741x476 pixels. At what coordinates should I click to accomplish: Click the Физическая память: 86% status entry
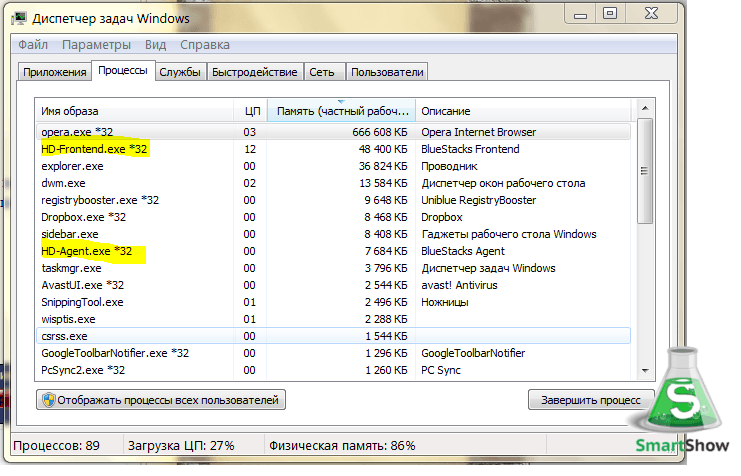(342, 446)
